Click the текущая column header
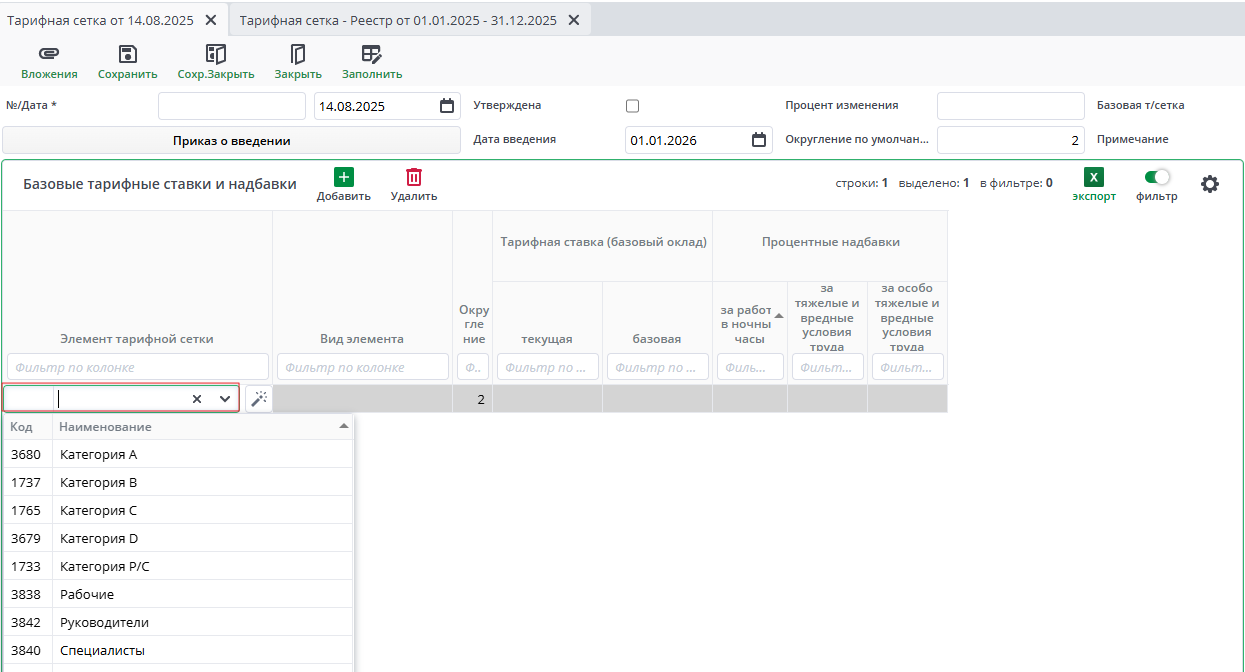The image size is (1245, 672). 547,339
